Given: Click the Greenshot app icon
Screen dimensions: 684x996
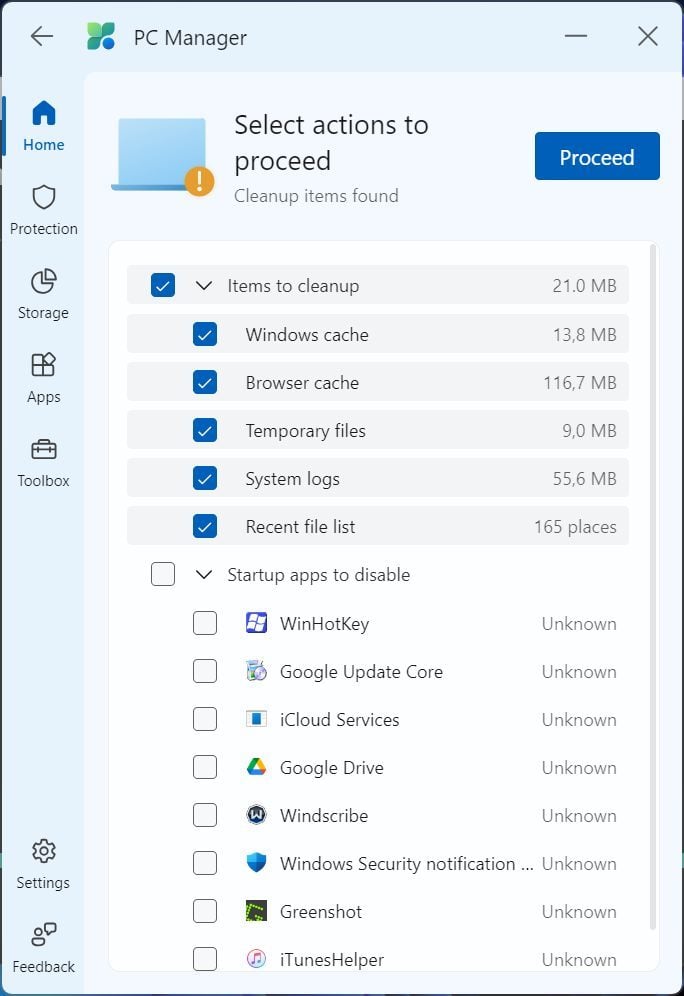Looking at the screenshot, I should (256, 911).
